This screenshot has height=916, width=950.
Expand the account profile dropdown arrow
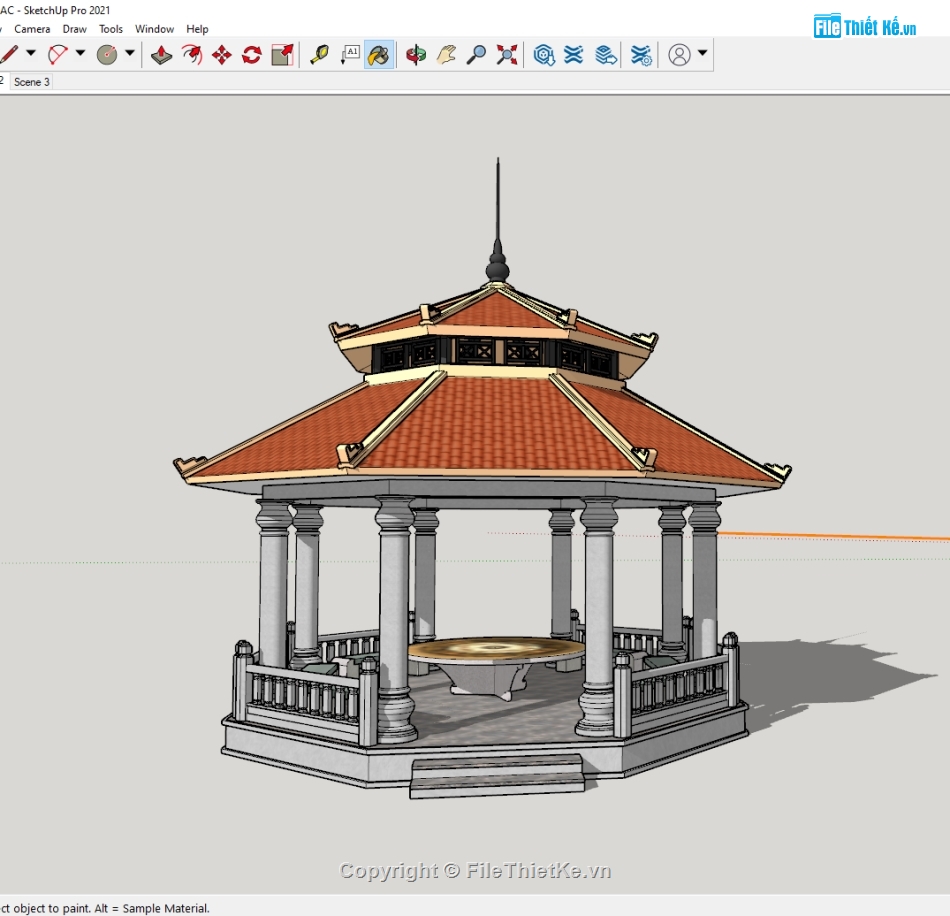click(702, 53)
